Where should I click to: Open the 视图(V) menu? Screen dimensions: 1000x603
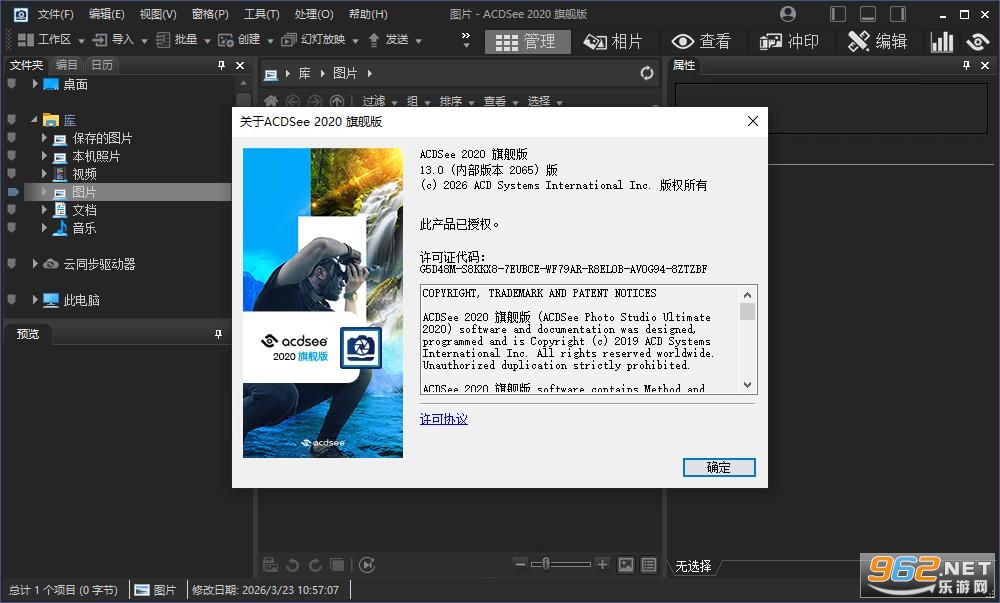pos(158,14)
